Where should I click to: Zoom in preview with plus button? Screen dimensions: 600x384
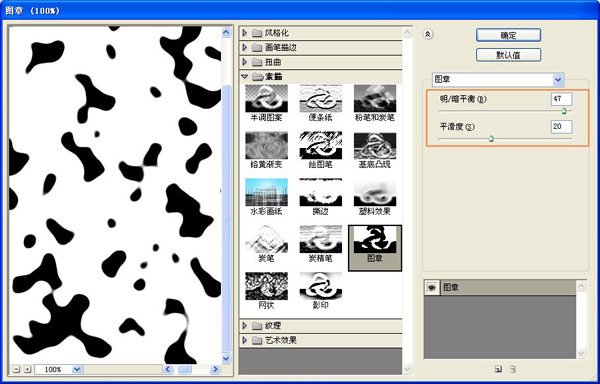click(27, 369)
